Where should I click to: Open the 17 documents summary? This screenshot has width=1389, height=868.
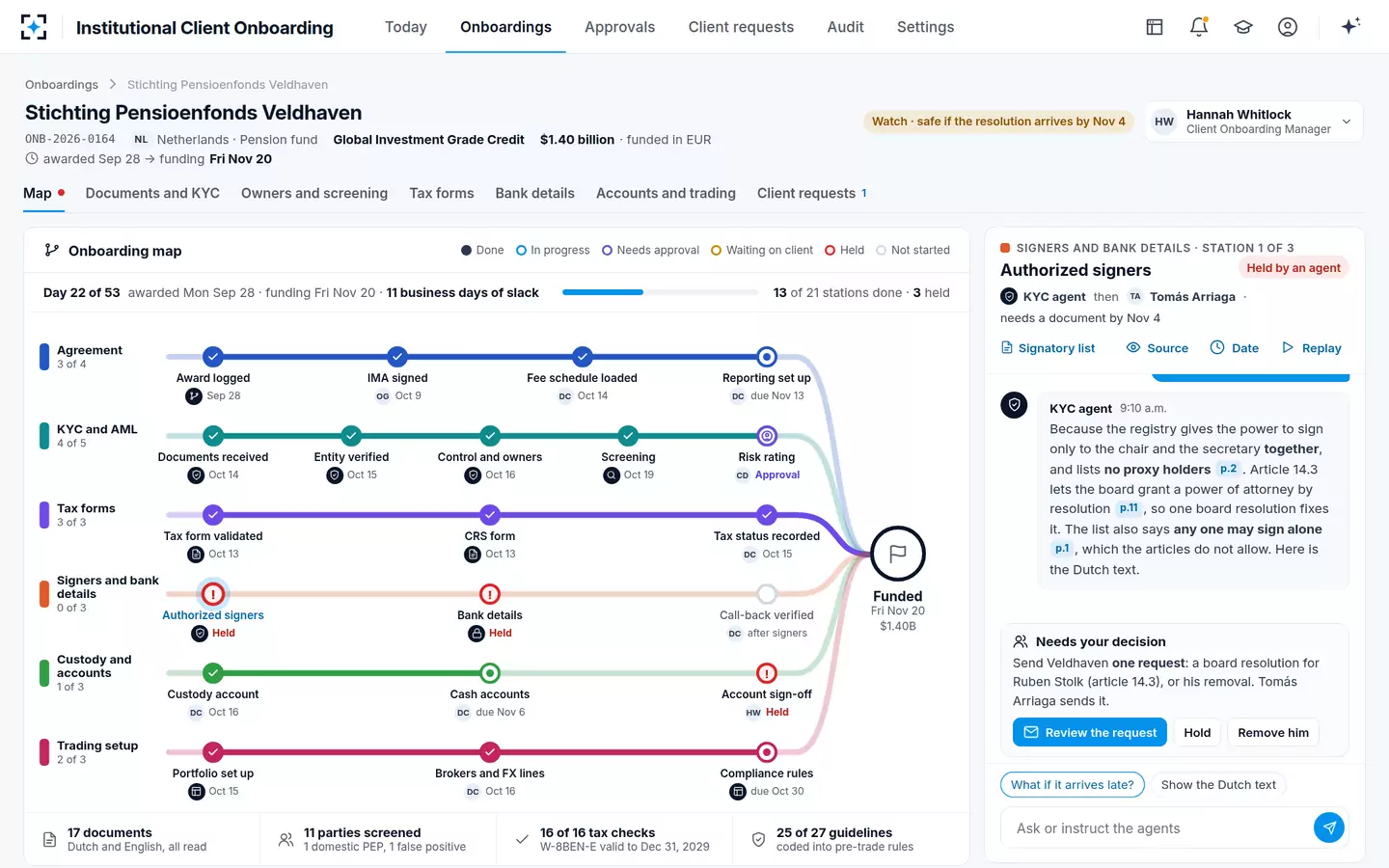pyautogui.click(x=142, y=839)
